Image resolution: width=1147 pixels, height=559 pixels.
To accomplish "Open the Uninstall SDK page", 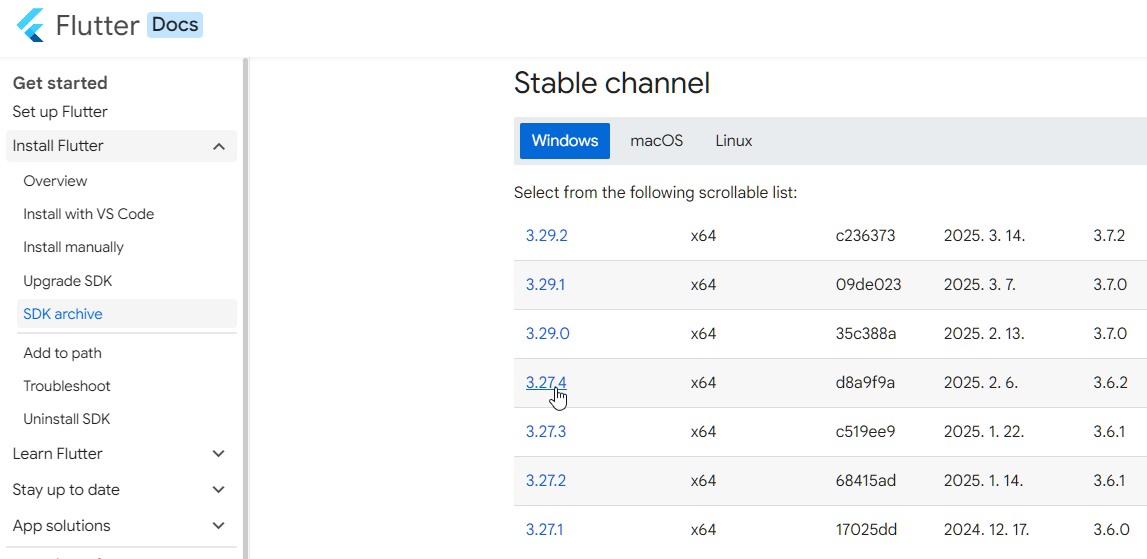I will [x=67, y=419].
